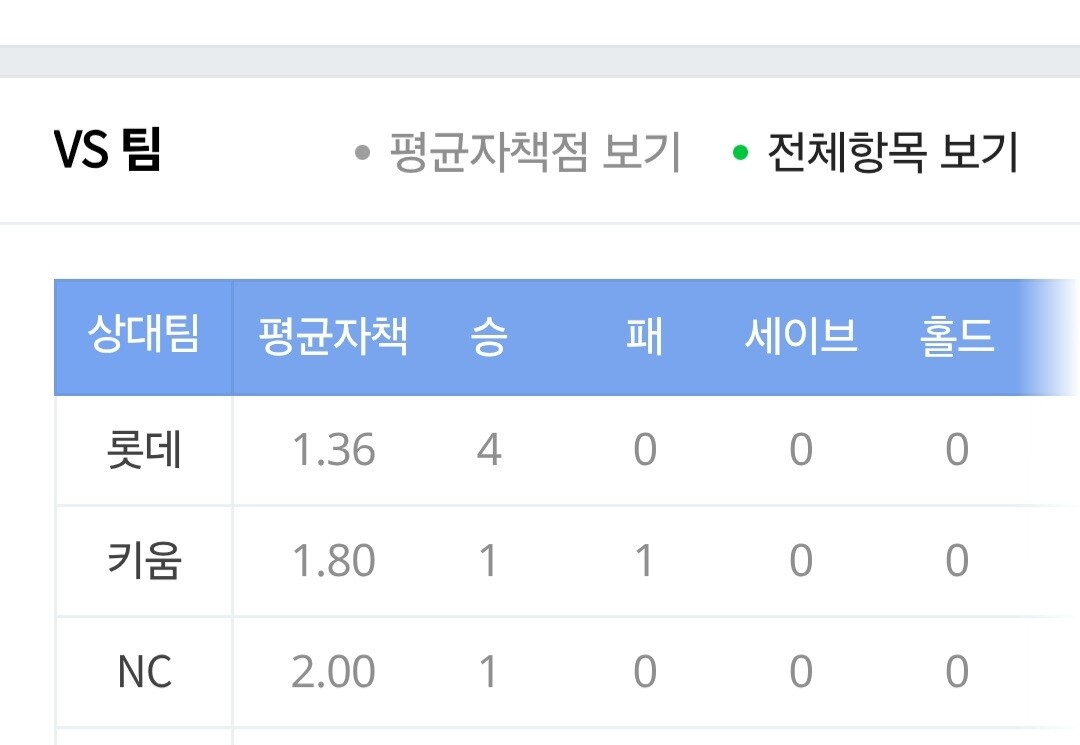1080x745 pixels.
Task: Click the VS 팀 section heading
Action: (x=107, y=152)
